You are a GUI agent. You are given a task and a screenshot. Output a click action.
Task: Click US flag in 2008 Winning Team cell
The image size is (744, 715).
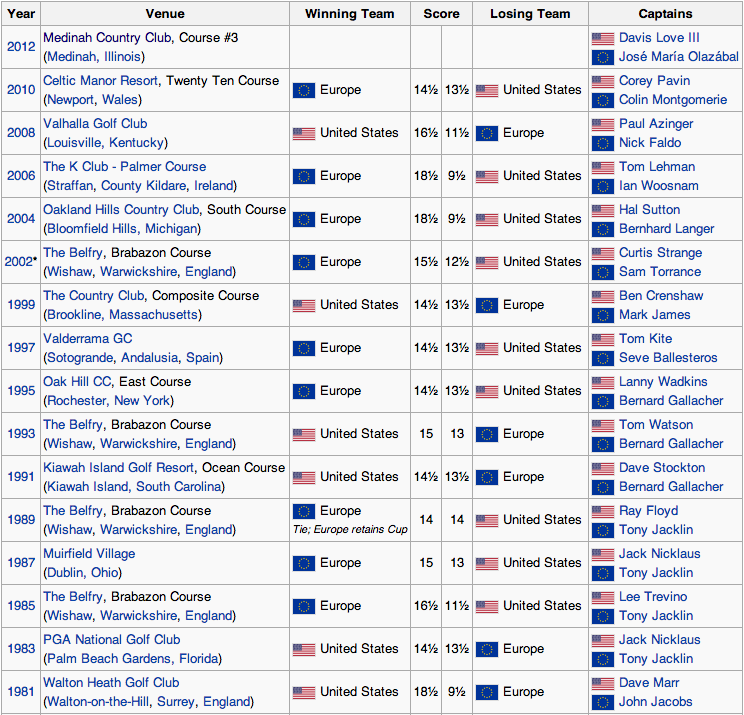coord(304,133)
